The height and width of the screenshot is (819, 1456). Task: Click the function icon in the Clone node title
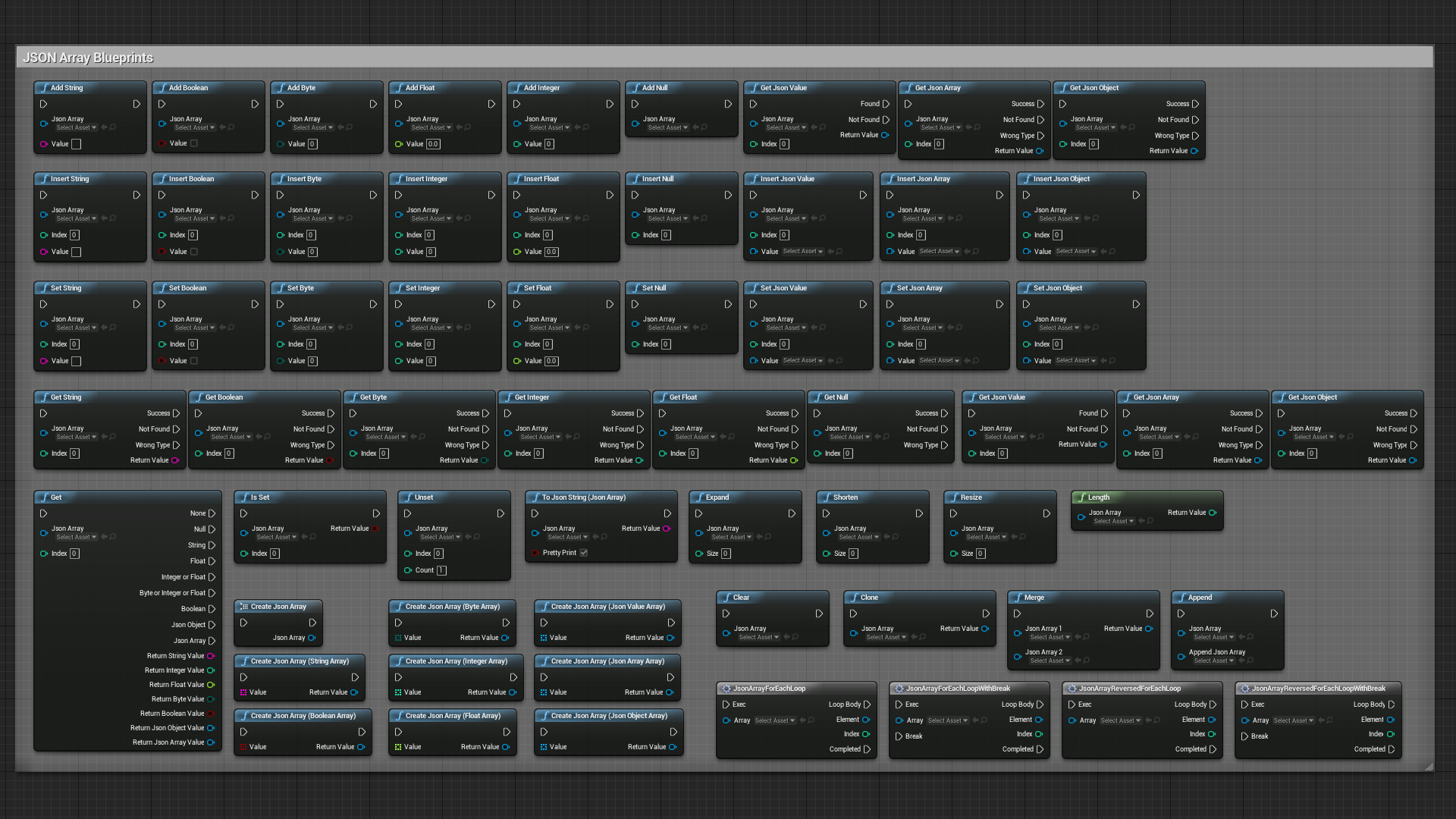(854, 598)
